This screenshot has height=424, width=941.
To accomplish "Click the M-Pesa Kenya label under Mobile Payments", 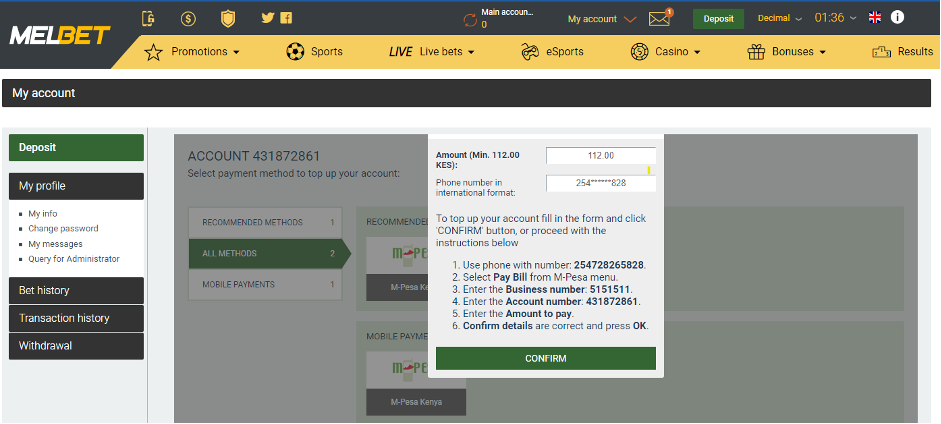I will (x=416, y=402).
